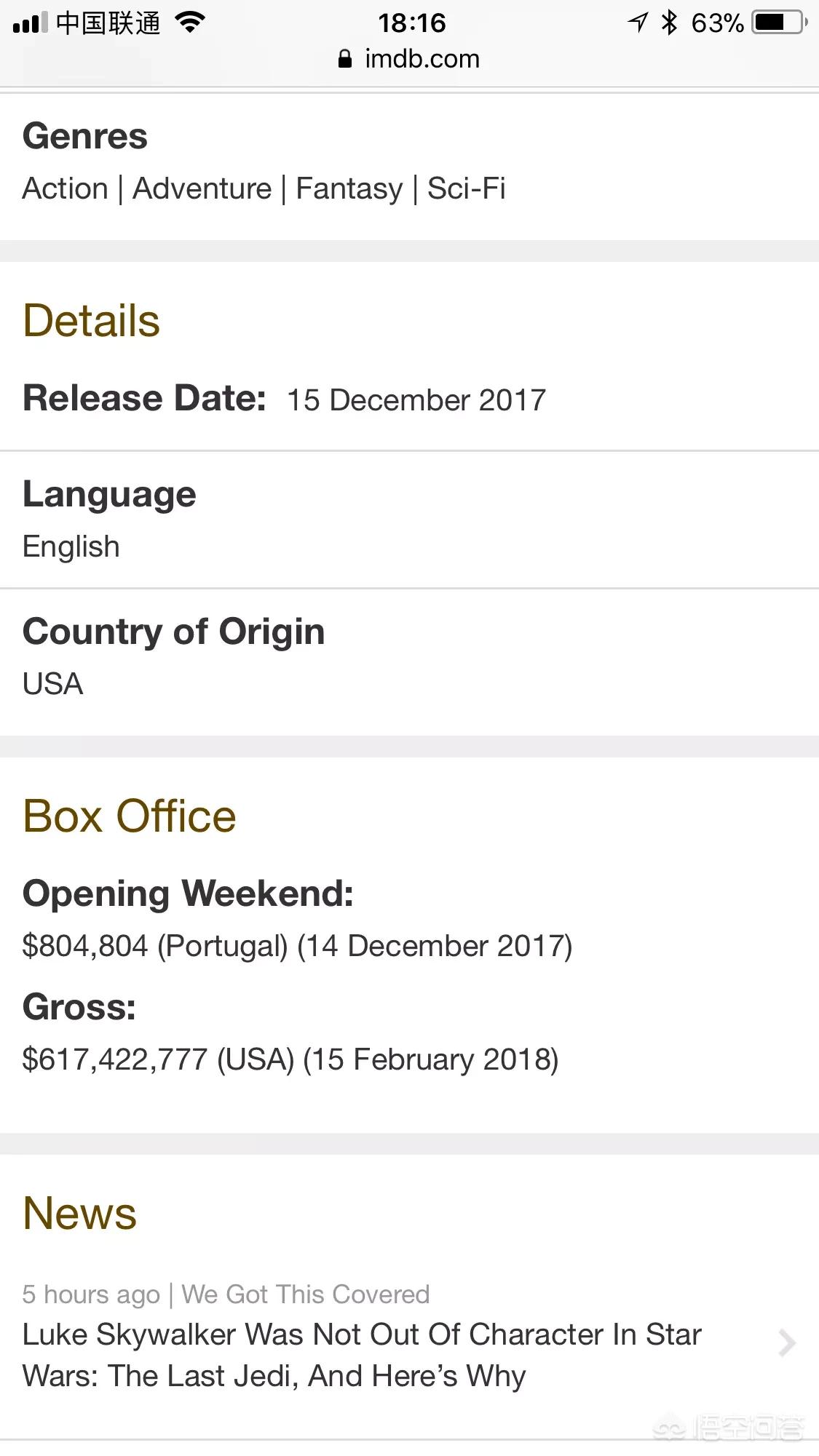Screen dimensions: 819x1456
Task: Tap the USA country of origin
Action: (52, 684)
